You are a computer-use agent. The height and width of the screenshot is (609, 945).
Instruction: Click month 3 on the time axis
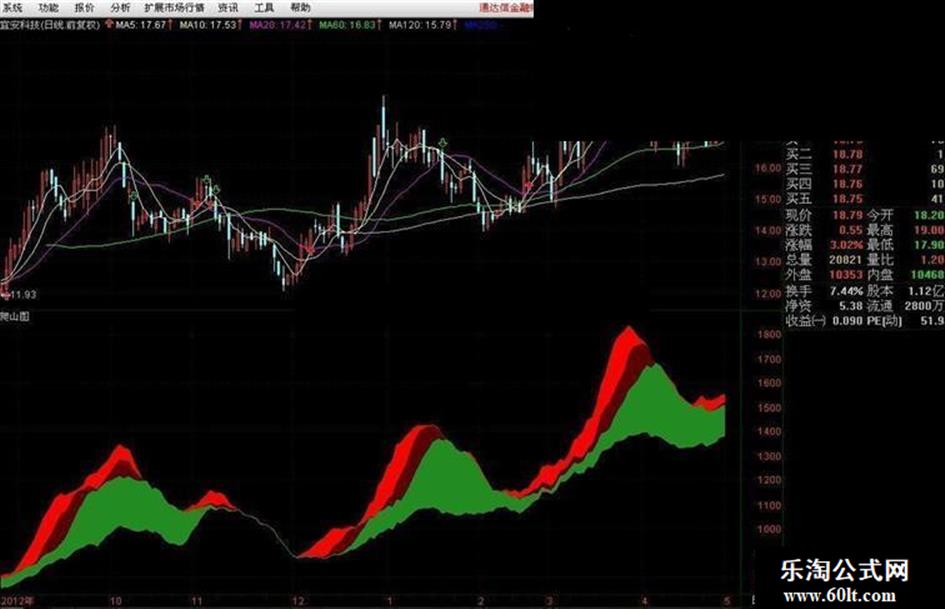click(549, 601)
